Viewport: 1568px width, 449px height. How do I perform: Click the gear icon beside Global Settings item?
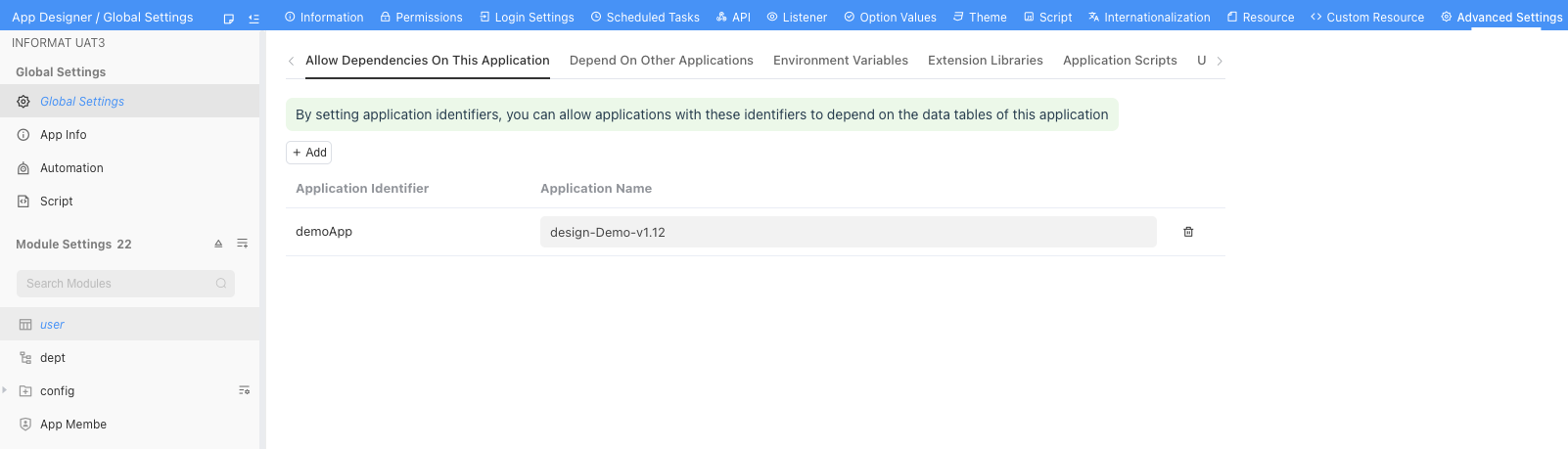coord(23,102)
